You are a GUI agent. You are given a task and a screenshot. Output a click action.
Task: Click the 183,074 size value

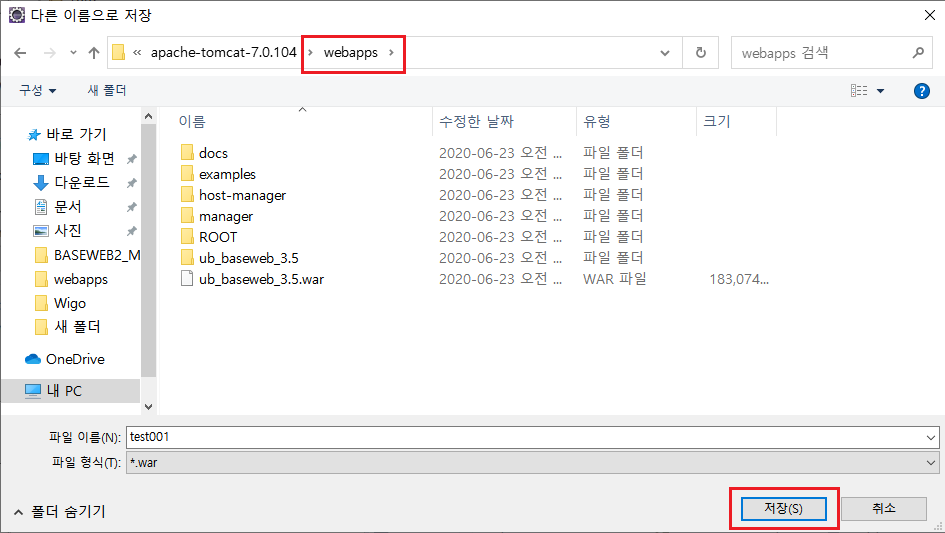click(x=739, y=279)
